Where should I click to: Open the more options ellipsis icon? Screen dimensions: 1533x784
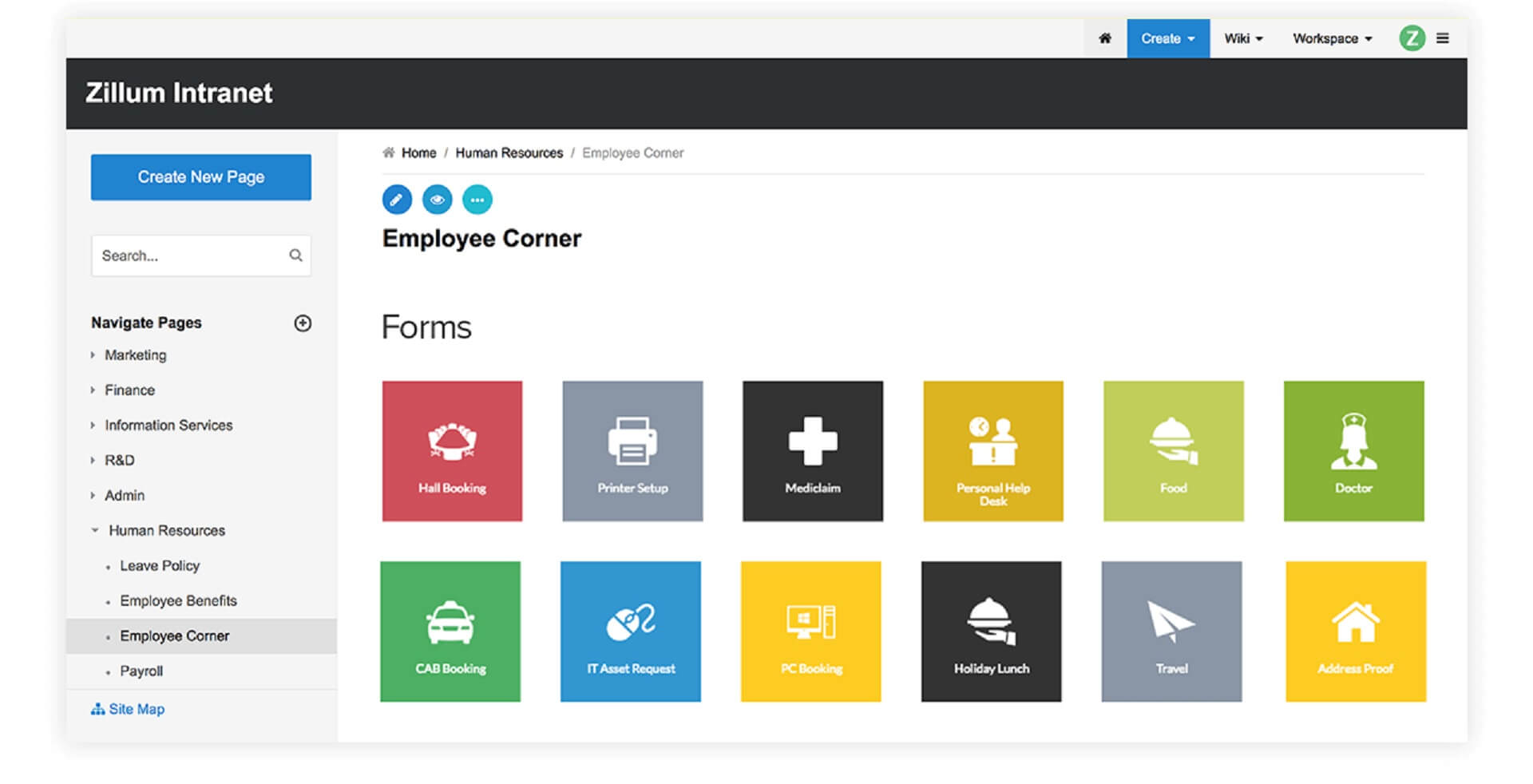point(477,200)
